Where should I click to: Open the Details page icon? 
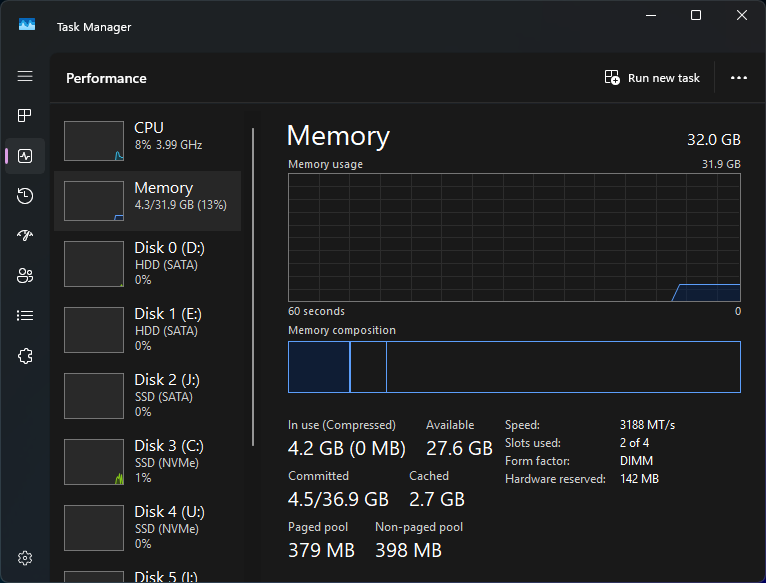[25, 316]
